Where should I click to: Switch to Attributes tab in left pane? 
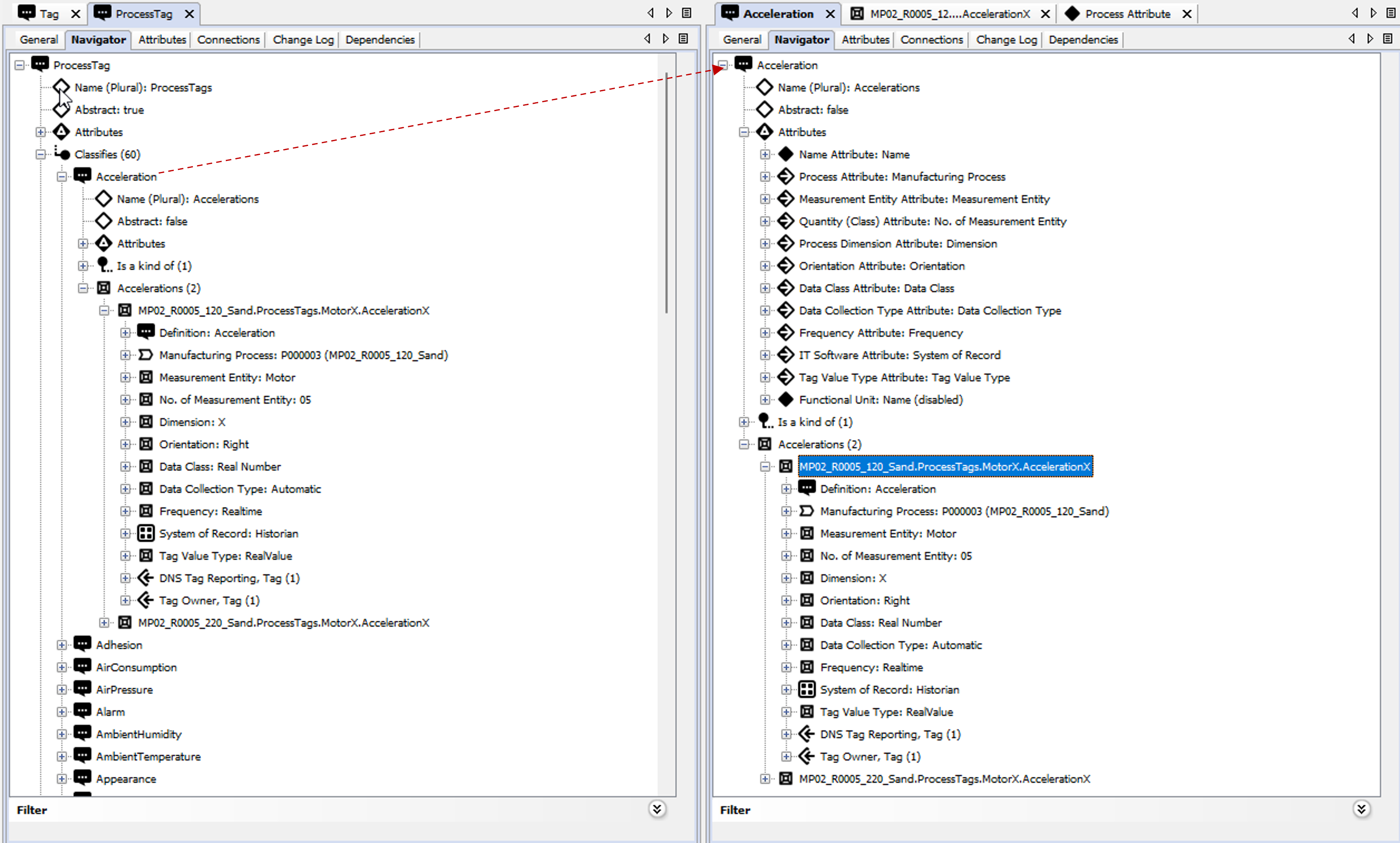tap(162, 40)
